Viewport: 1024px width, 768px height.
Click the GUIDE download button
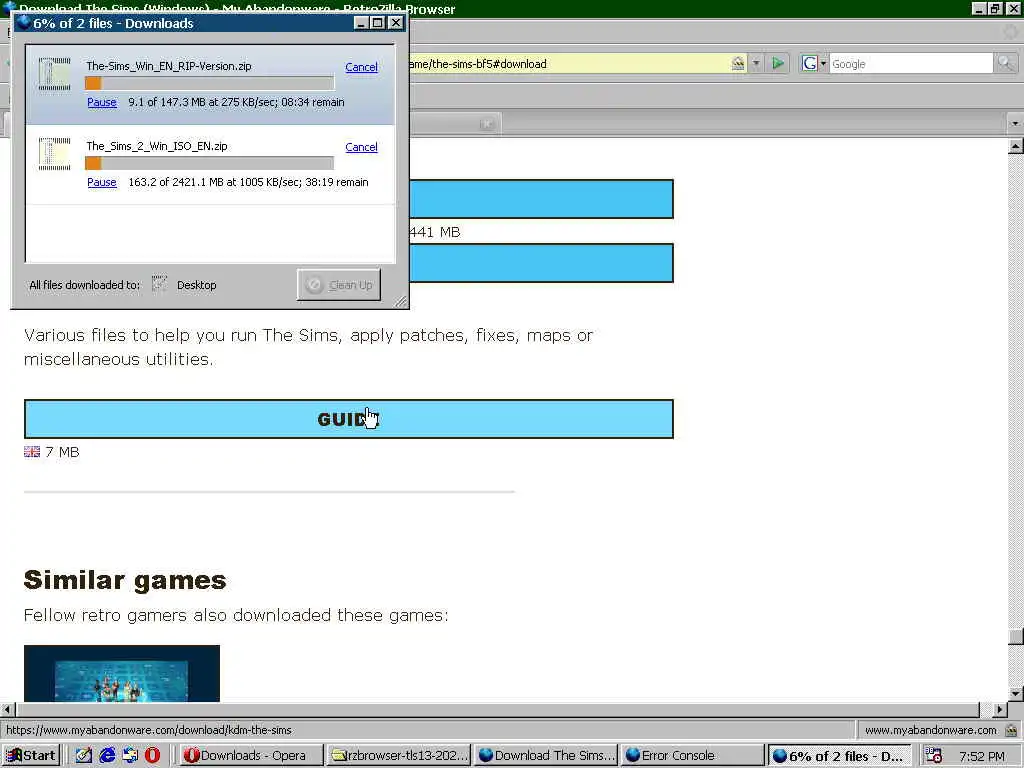coord(349,419)
